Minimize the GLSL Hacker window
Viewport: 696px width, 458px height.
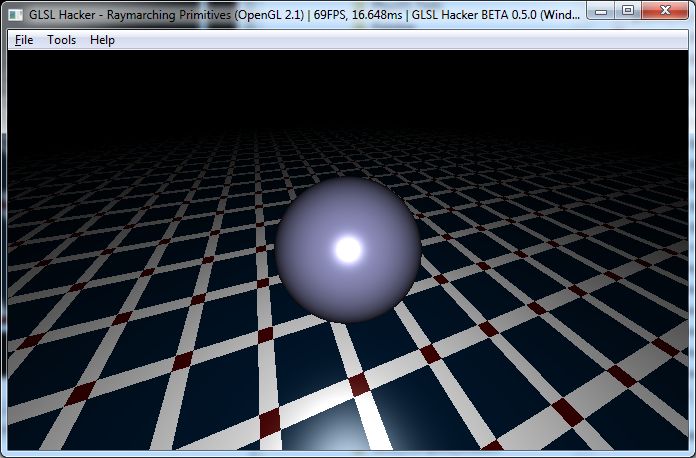[x=602, y=10]
